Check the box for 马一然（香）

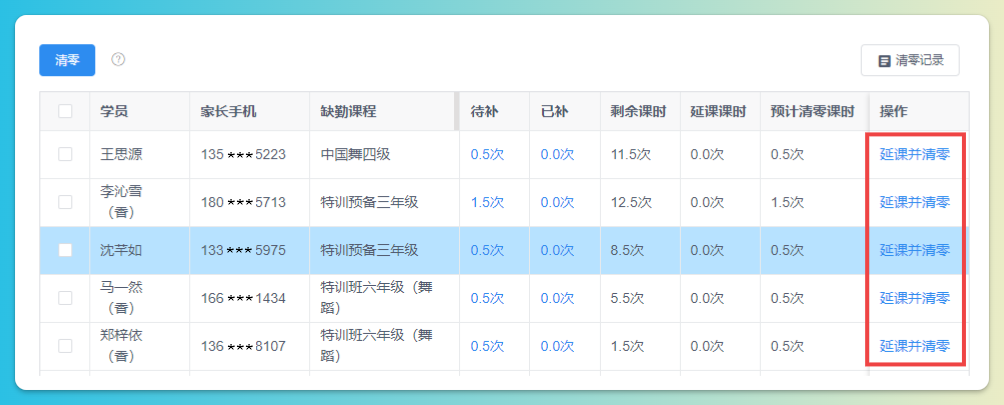click(65, 298)
